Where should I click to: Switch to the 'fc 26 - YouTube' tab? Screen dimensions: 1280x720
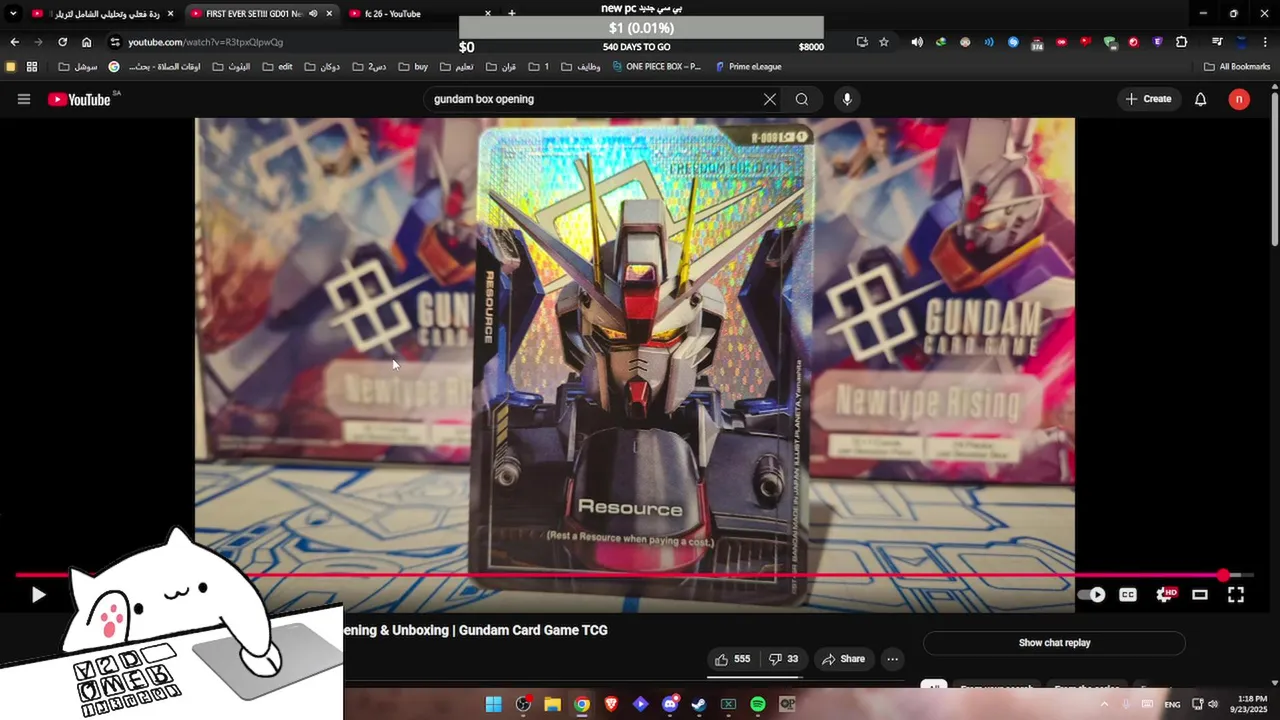click(x=420, y=14)
